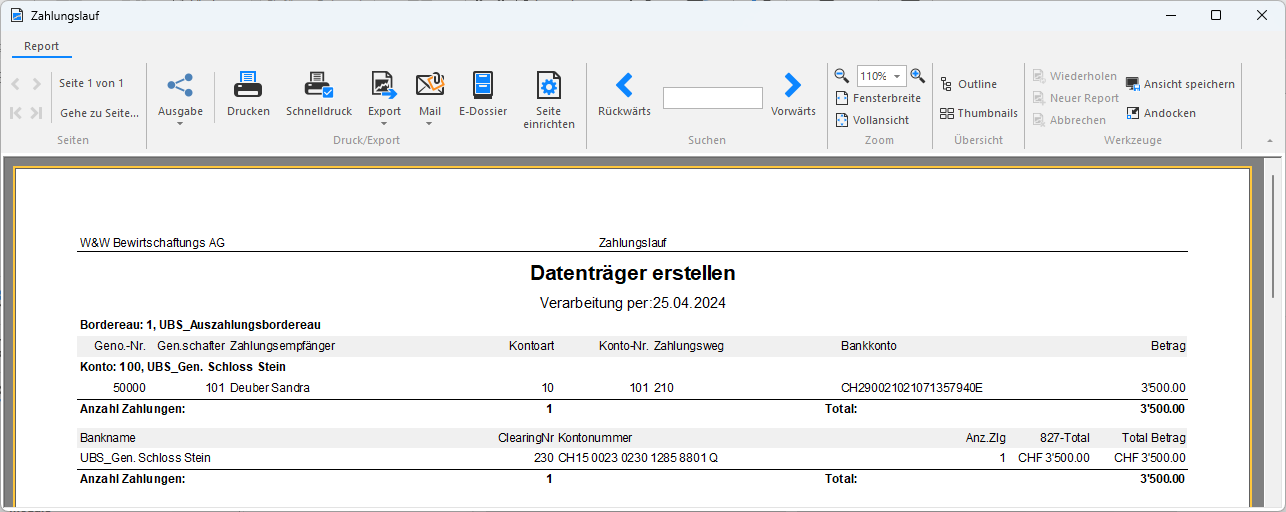Viewport: 1286px width, 512px height.
Task: Show page Thumbnails
Action: click(979, 113)
